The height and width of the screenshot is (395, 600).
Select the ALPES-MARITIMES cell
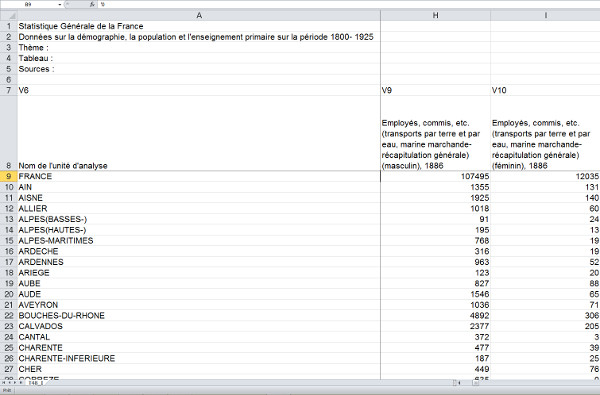tap(199, 241)
